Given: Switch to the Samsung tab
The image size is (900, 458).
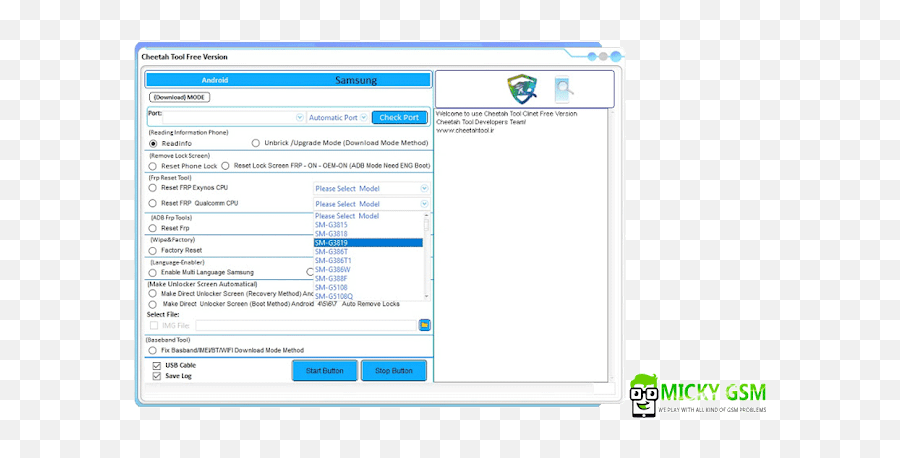Looking at the screenshot, I should pos(356,80).
